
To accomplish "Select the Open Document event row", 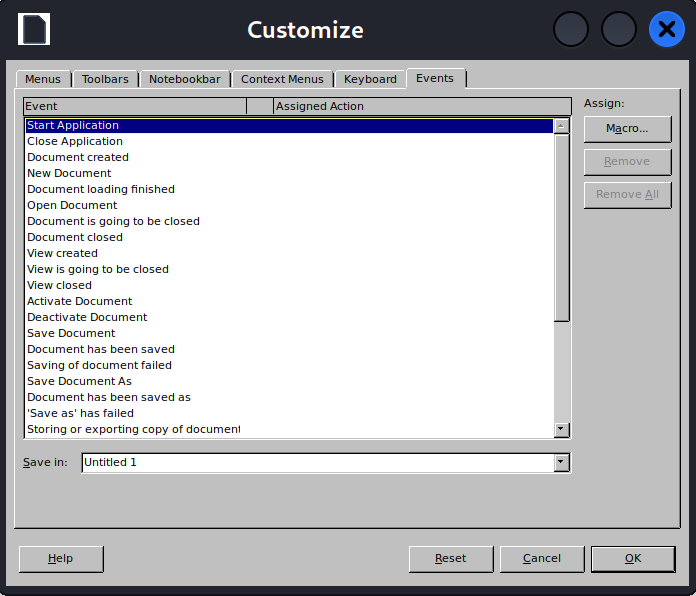I will [72, 205].
